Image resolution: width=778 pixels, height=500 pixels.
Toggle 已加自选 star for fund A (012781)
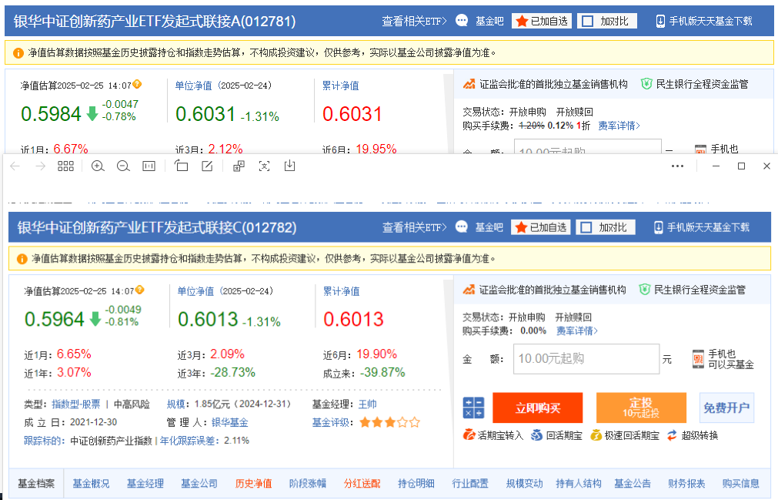pyautogui.click(x=542, y=21)
